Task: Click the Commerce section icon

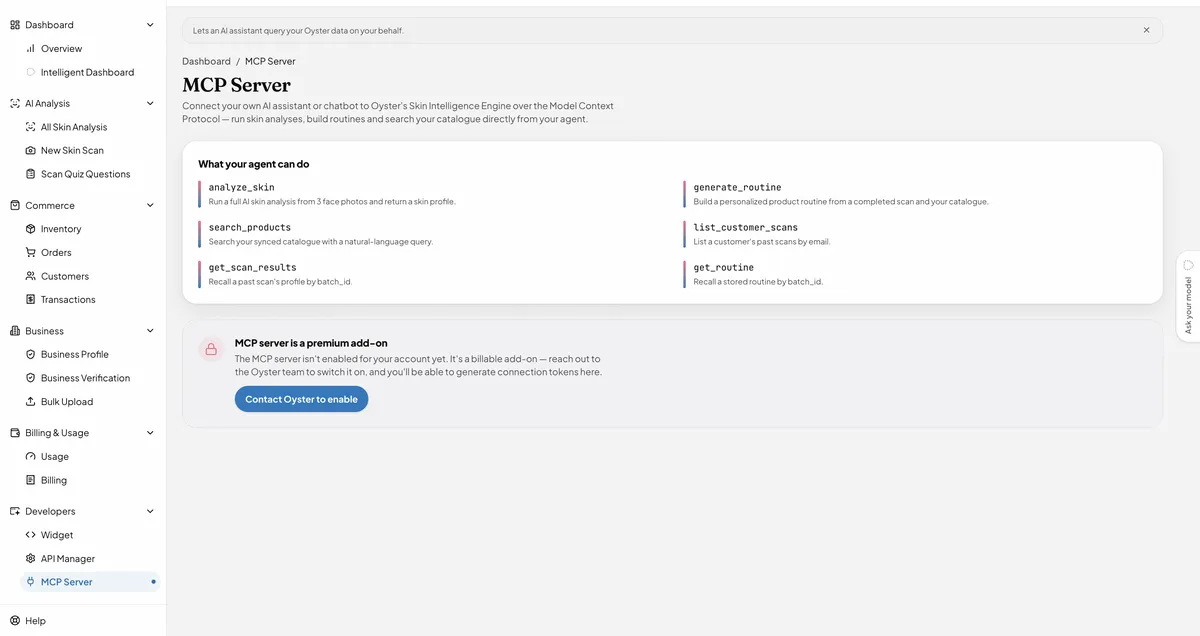Action: pyautogui.click(x=15, y=205)
